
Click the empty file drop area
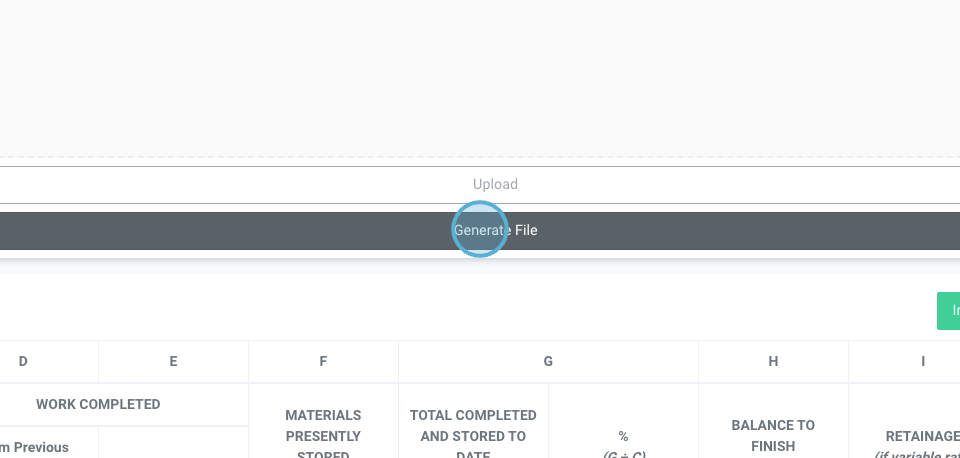[x=480, y=75]
